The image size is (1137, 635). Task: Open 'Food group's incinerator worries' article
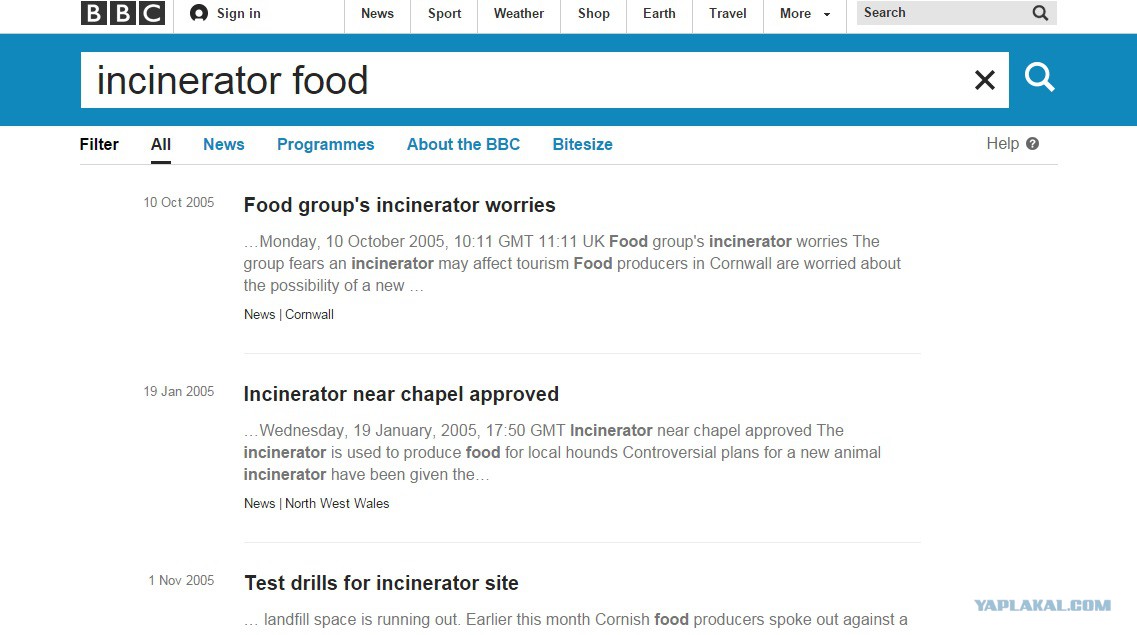pos(400,205)
